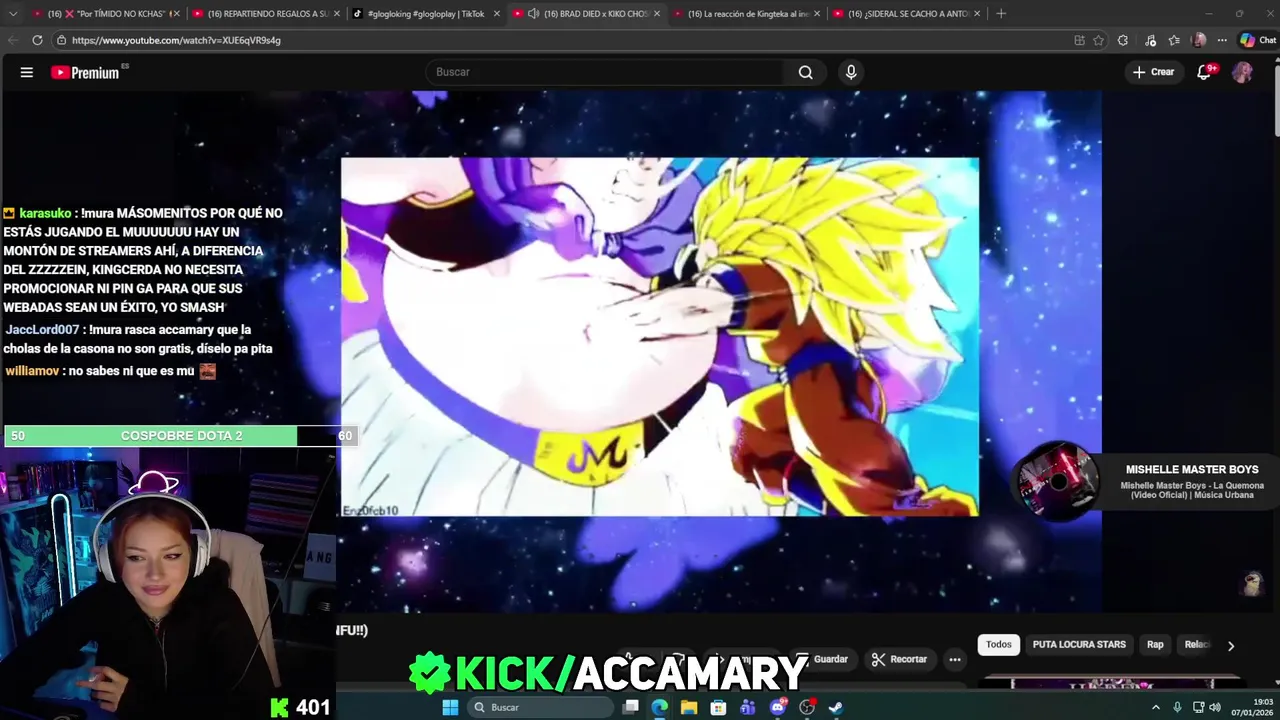The width and height of the screenshot is (1280, 720).
Task: Open taskbar clock 19:03 date
Action: click(1252, 707)
